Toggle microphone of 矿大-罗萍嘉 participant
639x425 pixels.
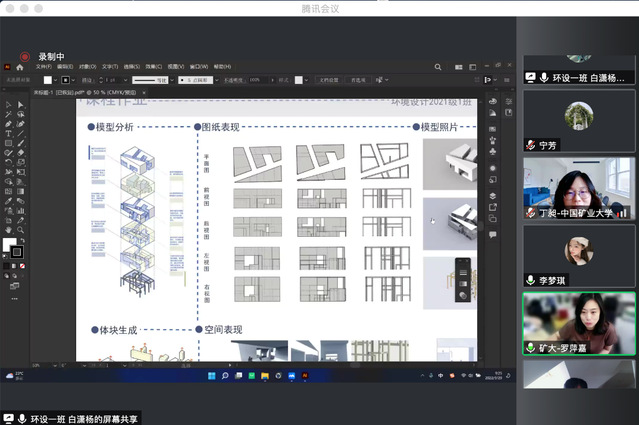pyautogui.click(x=531, y=347)
